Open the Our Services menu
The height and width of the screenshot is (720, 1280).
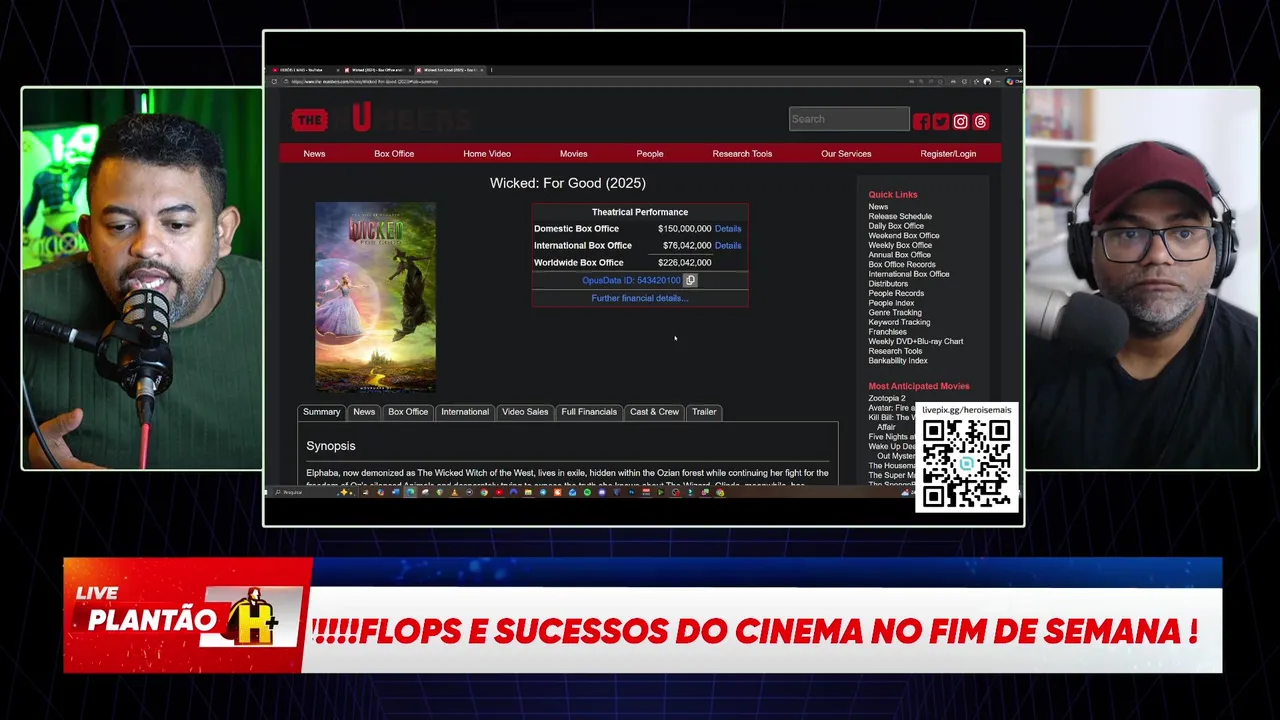coord(846,154)
